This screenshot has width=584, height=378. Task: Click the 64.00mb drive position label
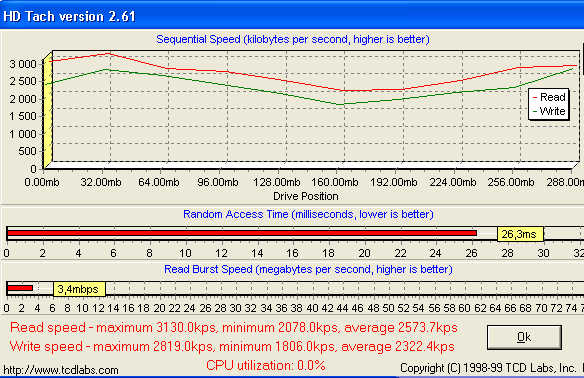(x=159, y=182)
